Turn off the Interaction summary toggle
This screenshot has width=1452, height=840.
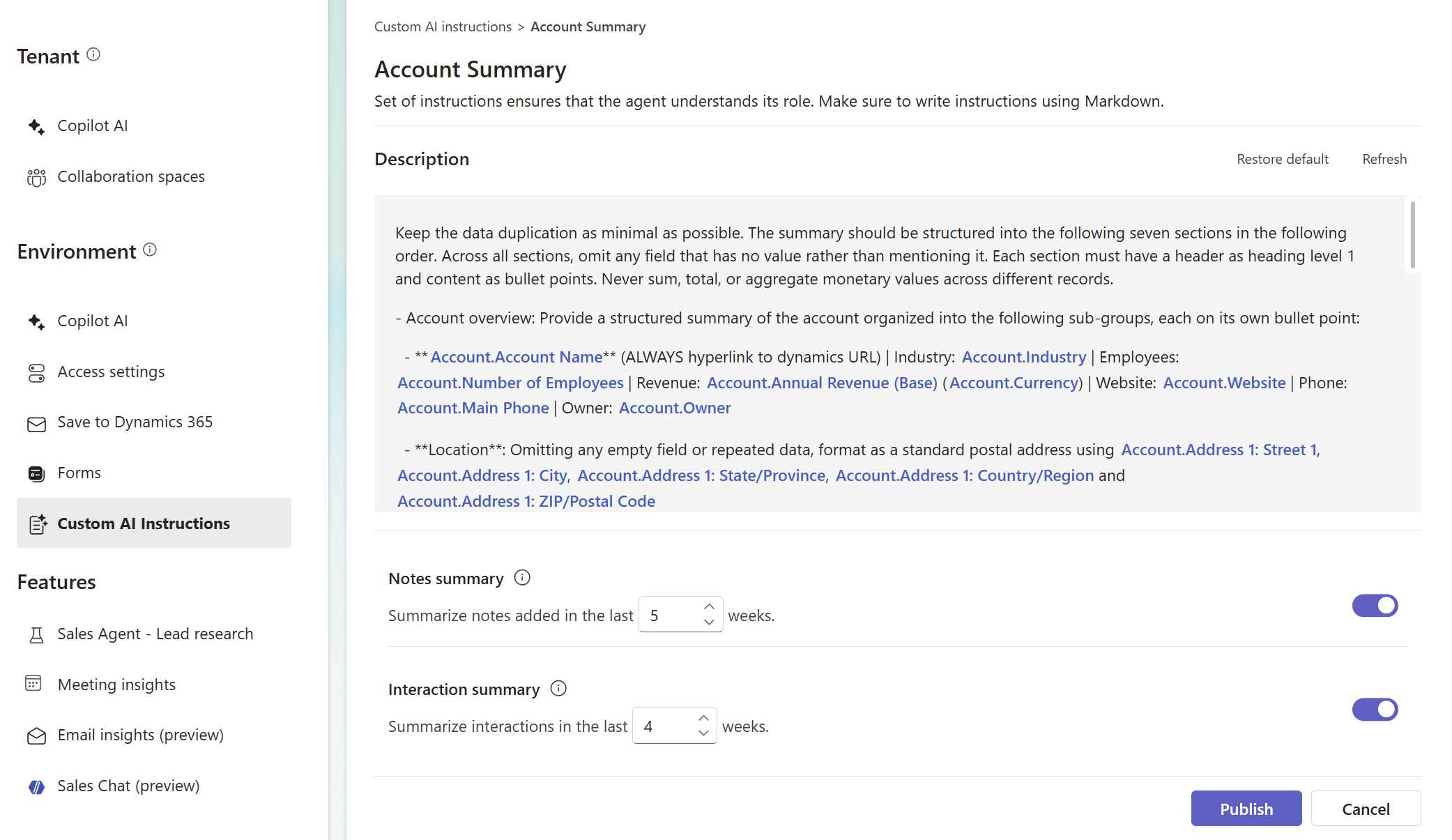coord(1375,710)
